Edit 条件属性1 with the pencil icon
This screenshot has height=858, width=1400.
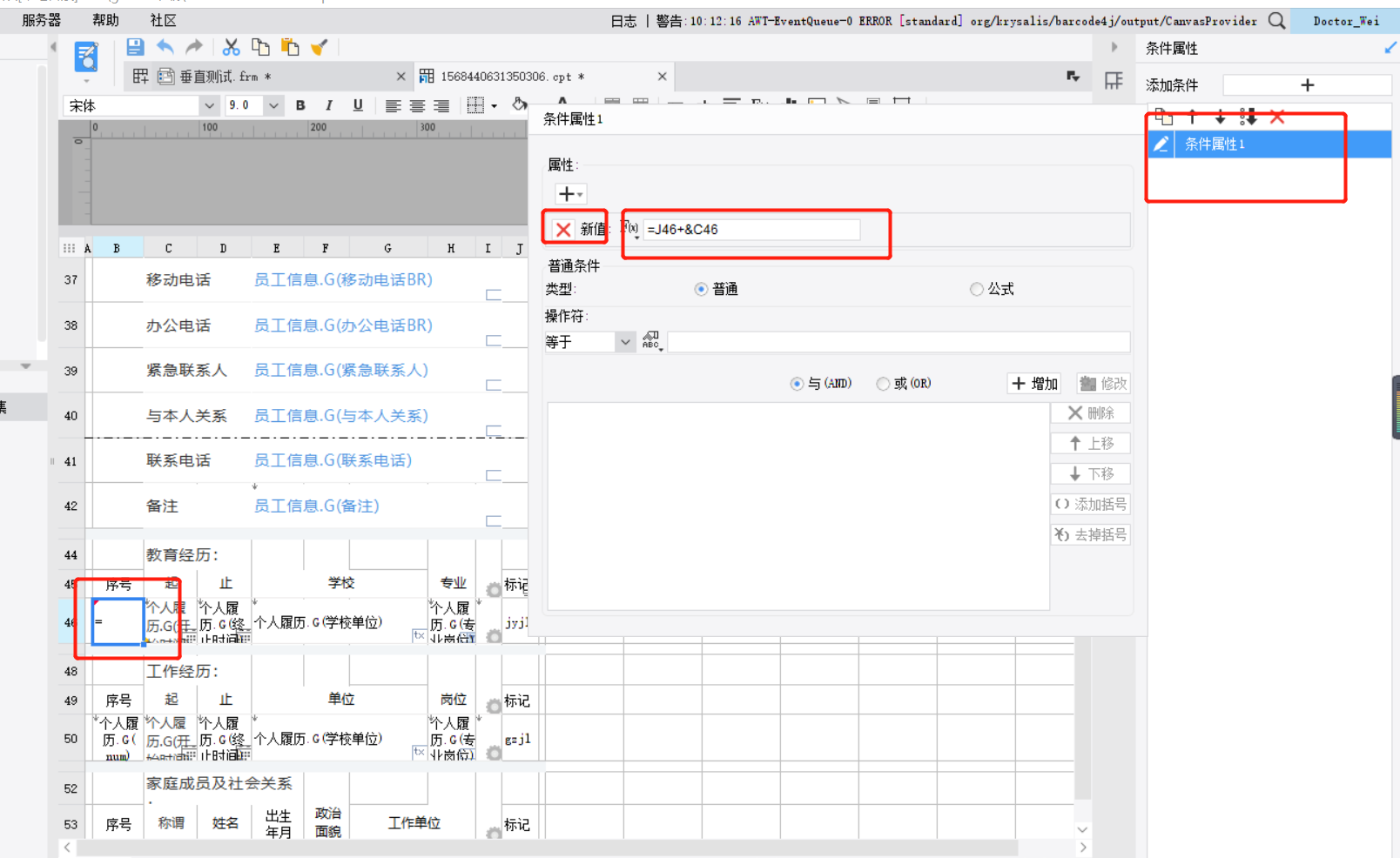1161,144
